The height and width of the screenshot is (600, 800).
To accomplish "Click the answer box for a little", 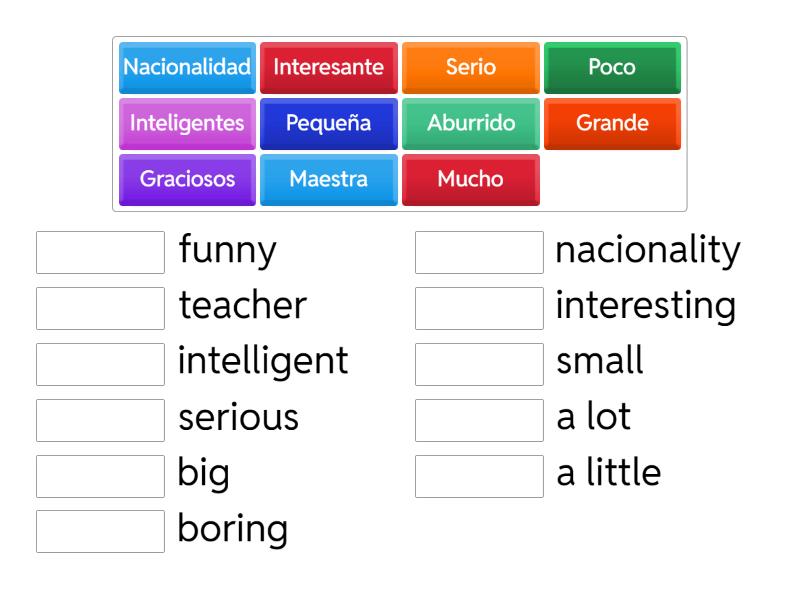I will coord(479,475).
